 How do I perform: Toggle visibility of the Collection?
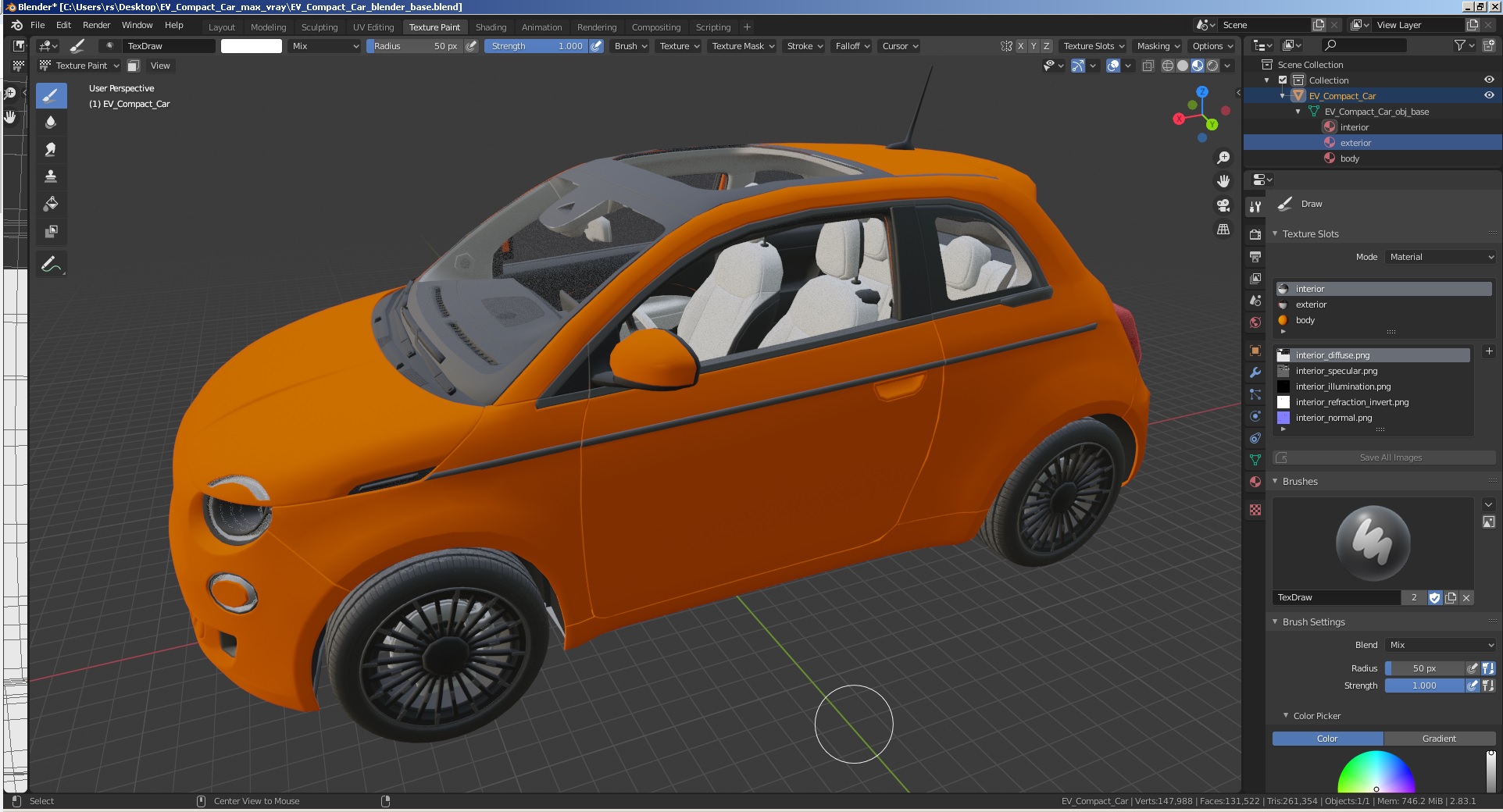click(1489, 80)
